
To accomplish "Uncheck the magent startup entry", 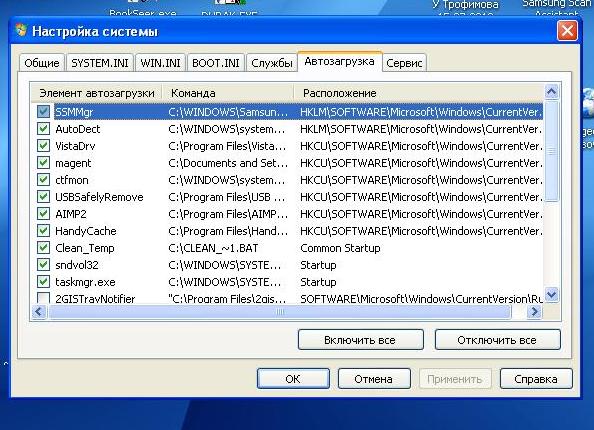I will pyautogui.click(x=43, y=163).
